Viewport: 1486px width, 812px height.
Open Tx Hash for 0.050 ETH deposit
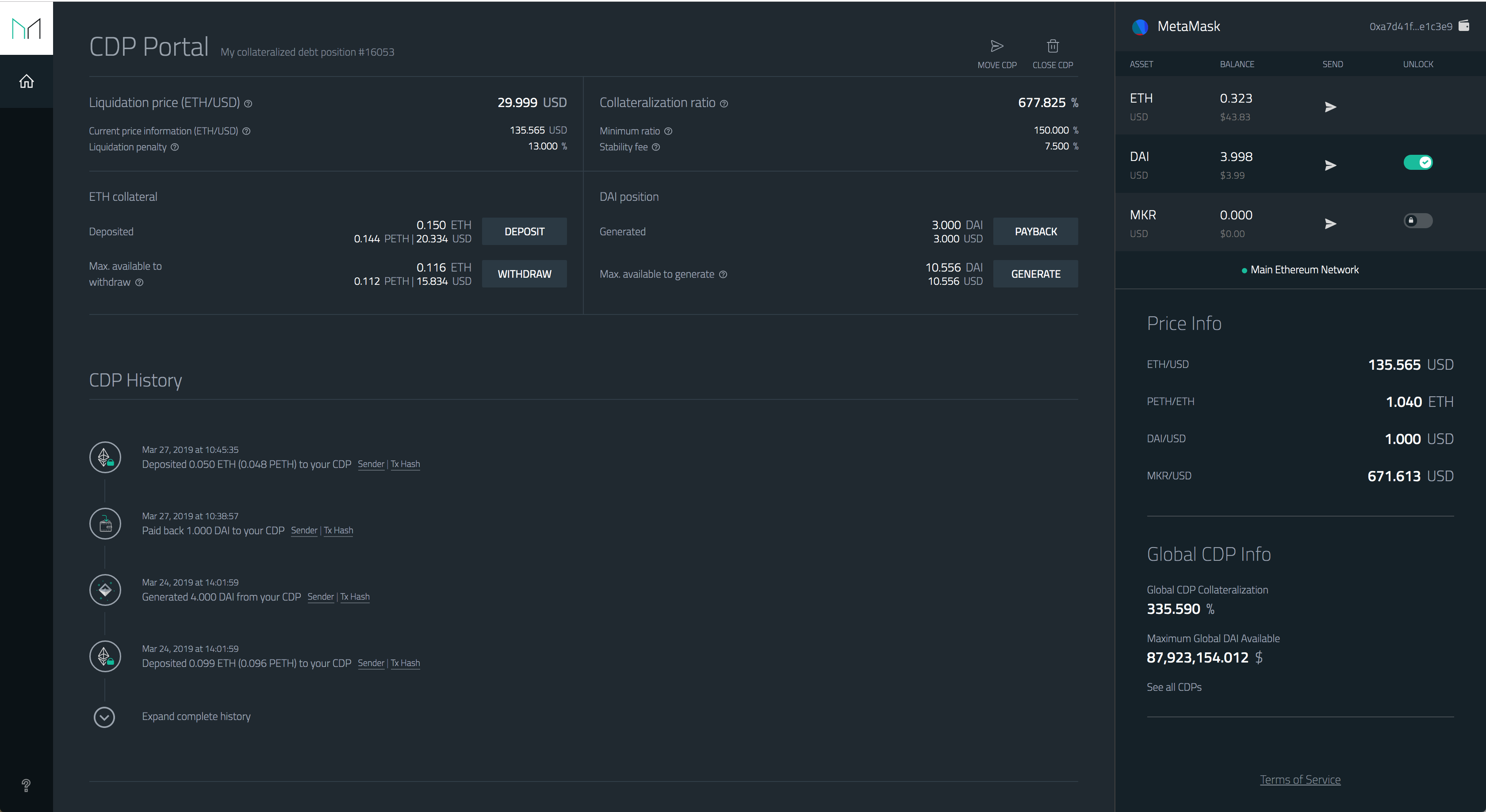405,464
